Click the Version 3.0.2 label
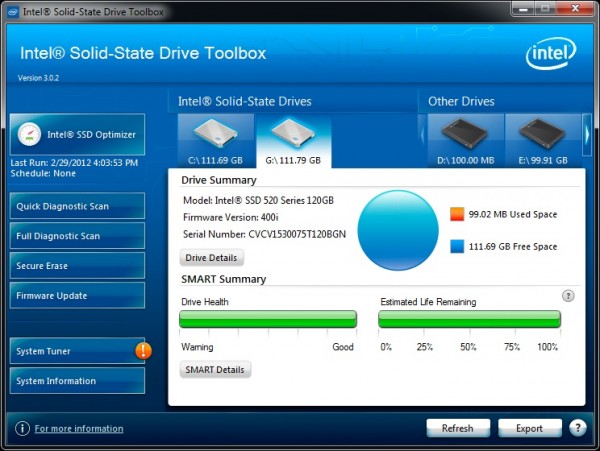 38,78
